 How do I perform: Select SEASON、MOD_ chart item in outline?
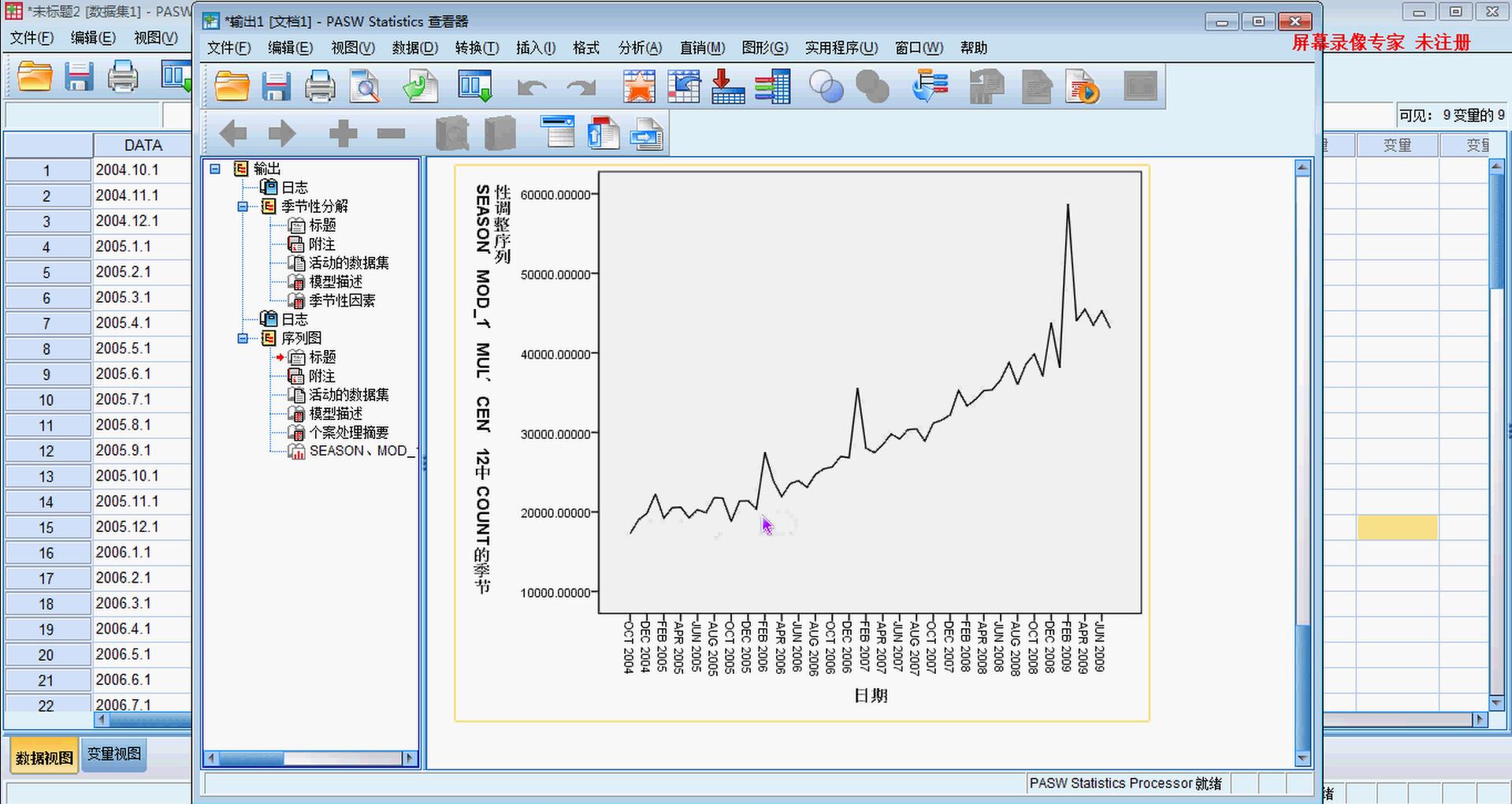tap(362, 451)
